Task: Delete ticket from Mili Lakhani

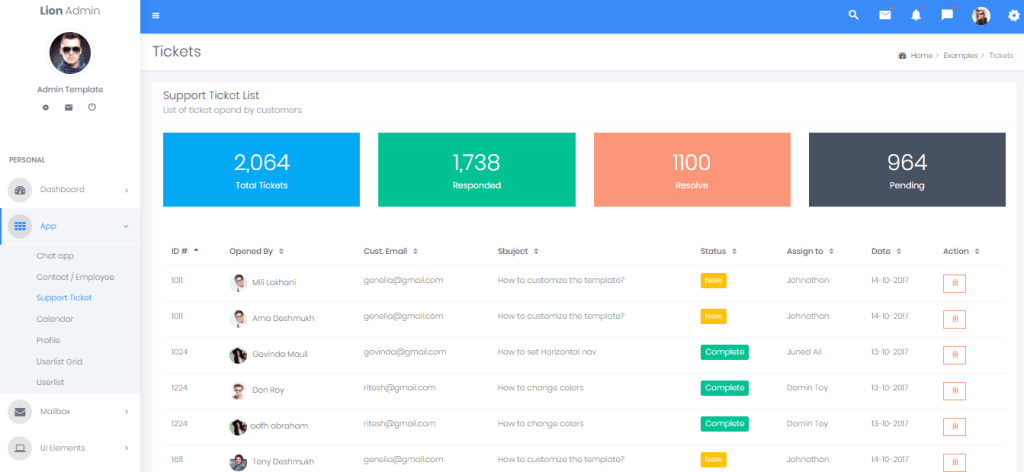Action: [x=954, y=284]
